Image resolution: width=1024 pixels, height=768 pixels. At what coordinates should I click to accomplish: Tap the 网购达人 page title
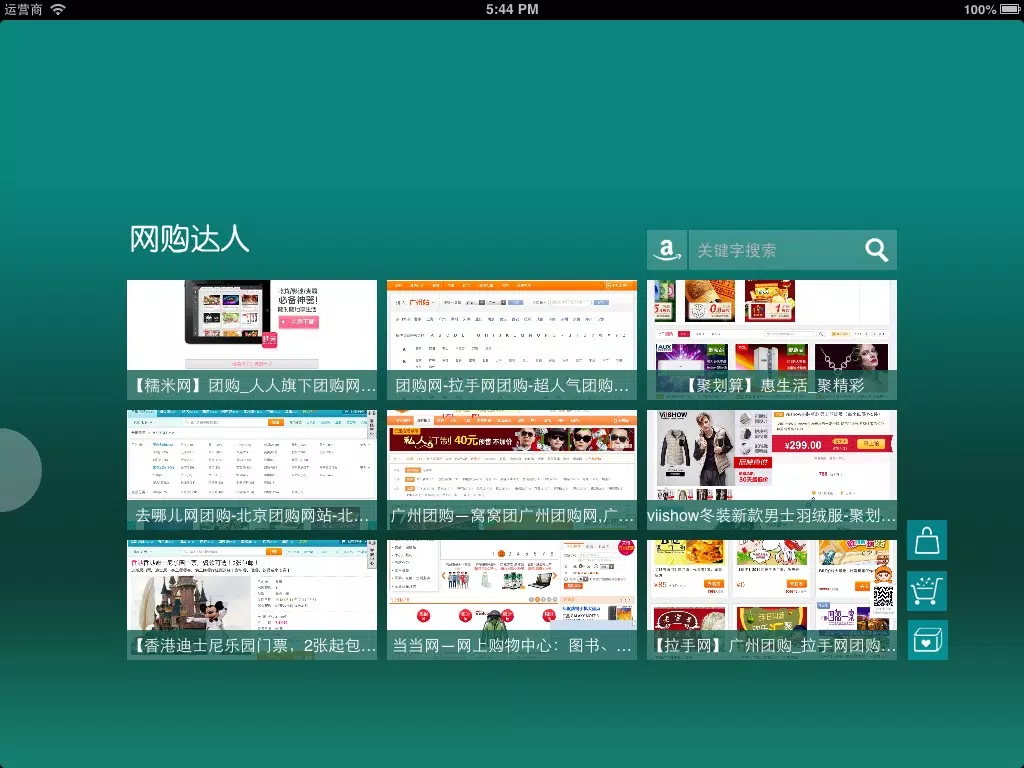[189, 239]
